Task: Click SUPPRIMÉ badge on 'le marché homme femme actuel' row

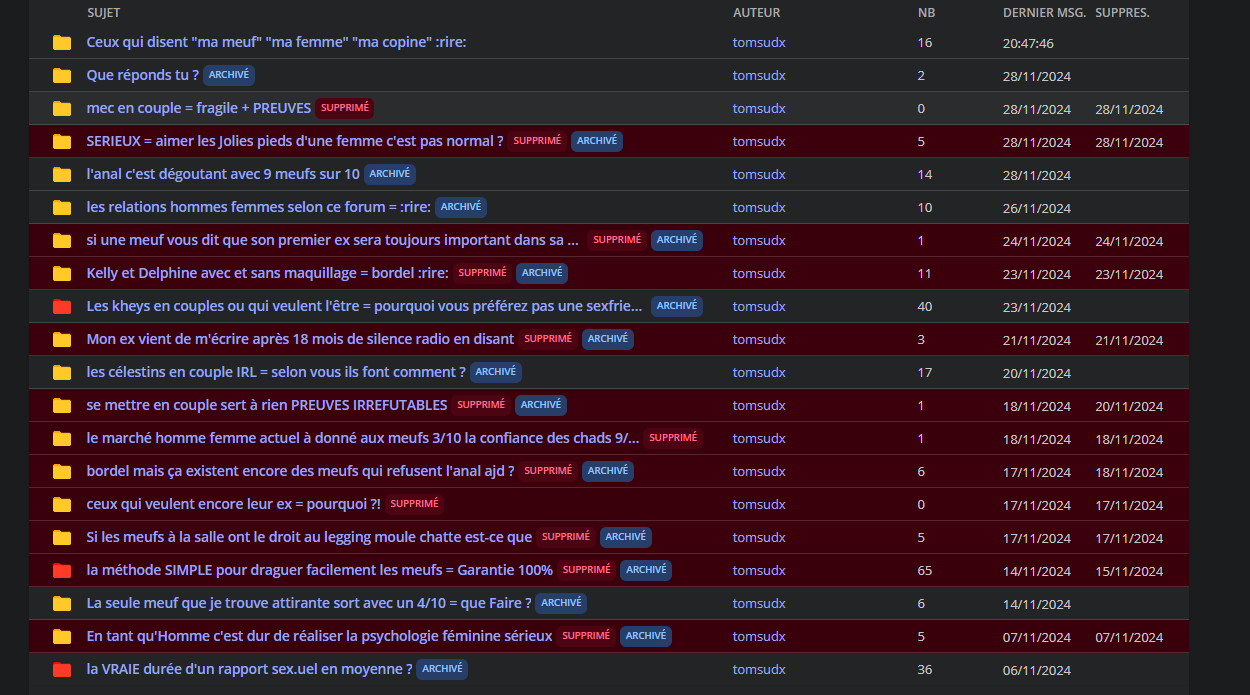Action: point(673,438)
